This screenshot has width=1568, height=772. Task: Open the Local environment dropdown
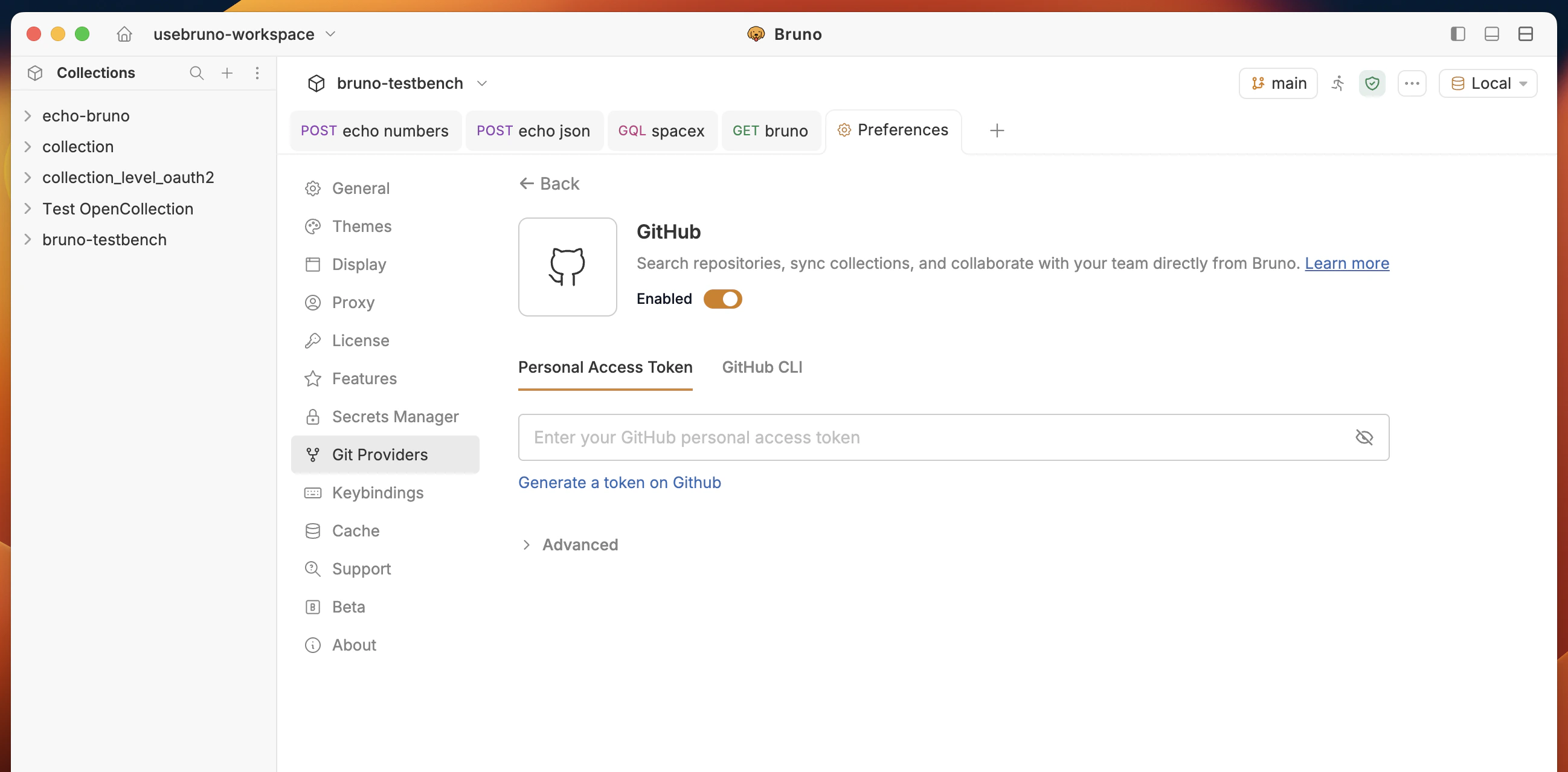tap(1488, 83)
